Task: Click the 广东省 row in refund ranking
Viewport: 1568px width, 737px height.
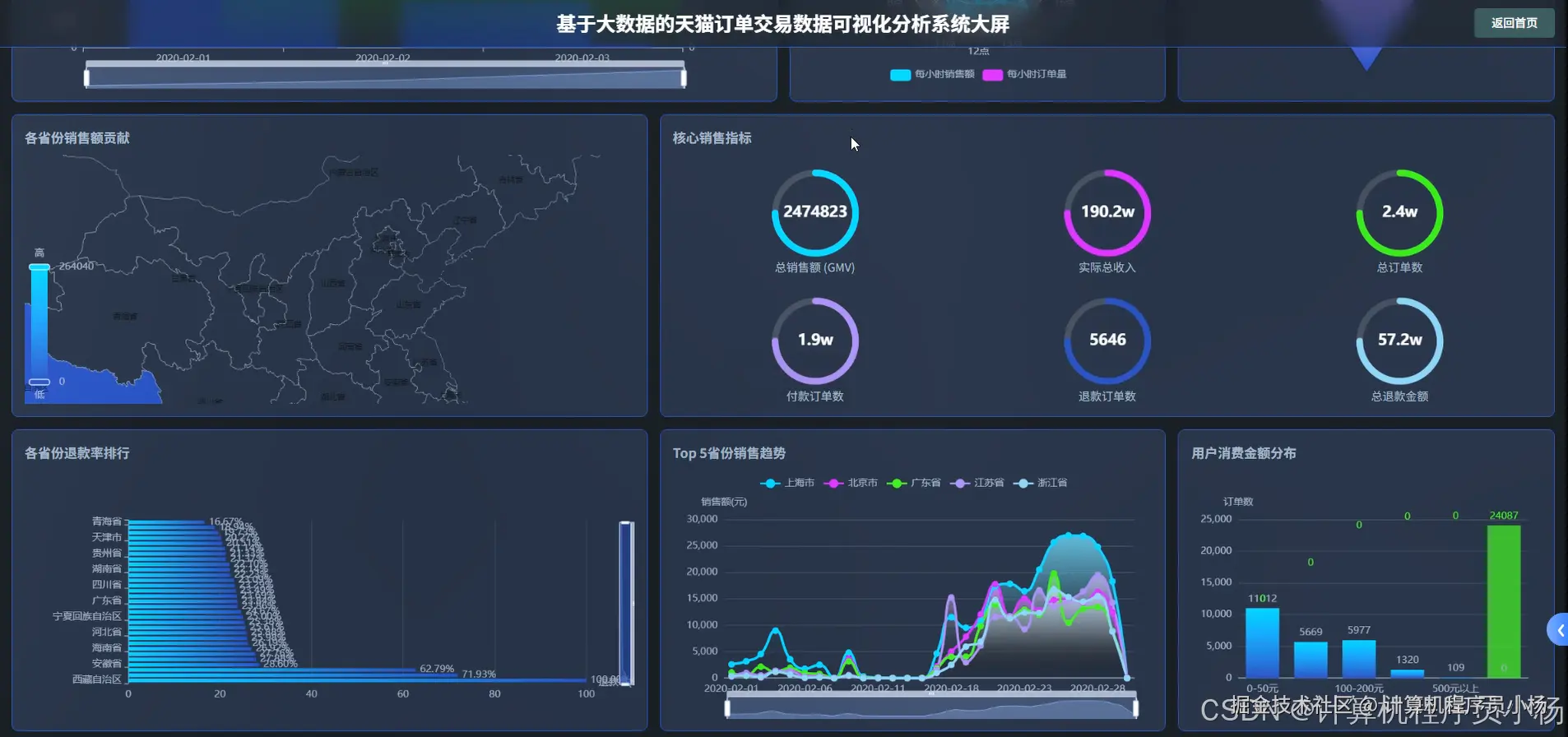Action: pyautogui.click(x=107, y=600)
